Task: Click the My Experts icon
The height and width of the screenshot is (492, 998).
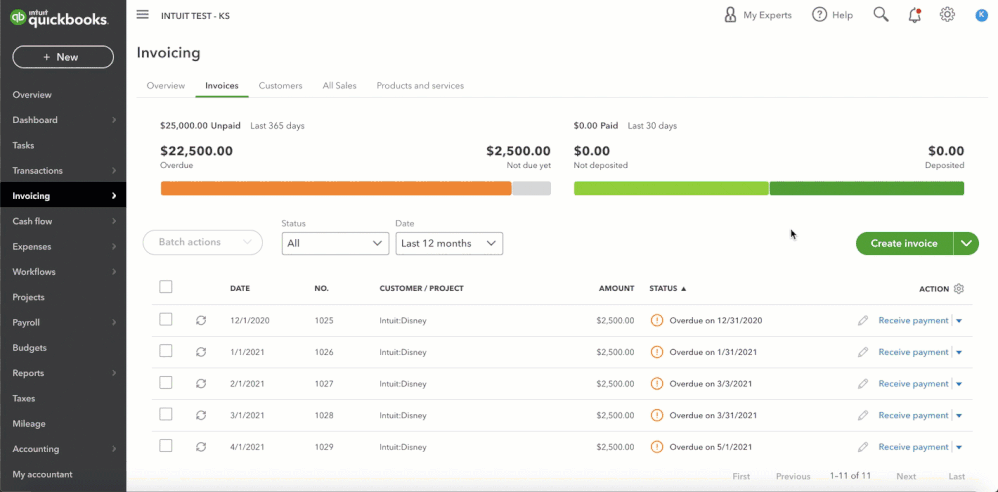Action: pos(731,15)
